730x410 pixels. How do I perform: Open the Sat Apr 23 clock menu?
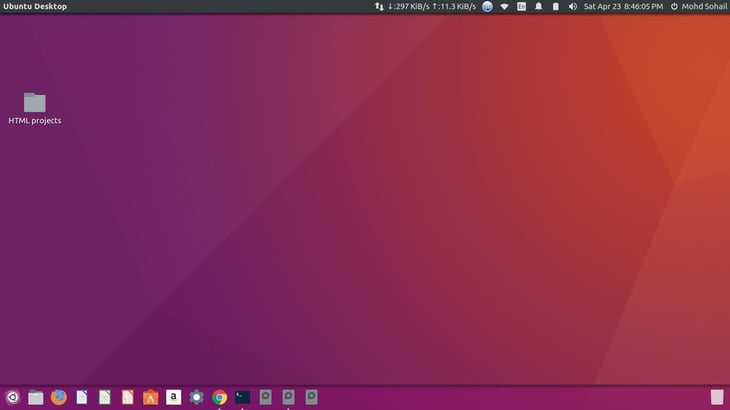tap(623, 7)
